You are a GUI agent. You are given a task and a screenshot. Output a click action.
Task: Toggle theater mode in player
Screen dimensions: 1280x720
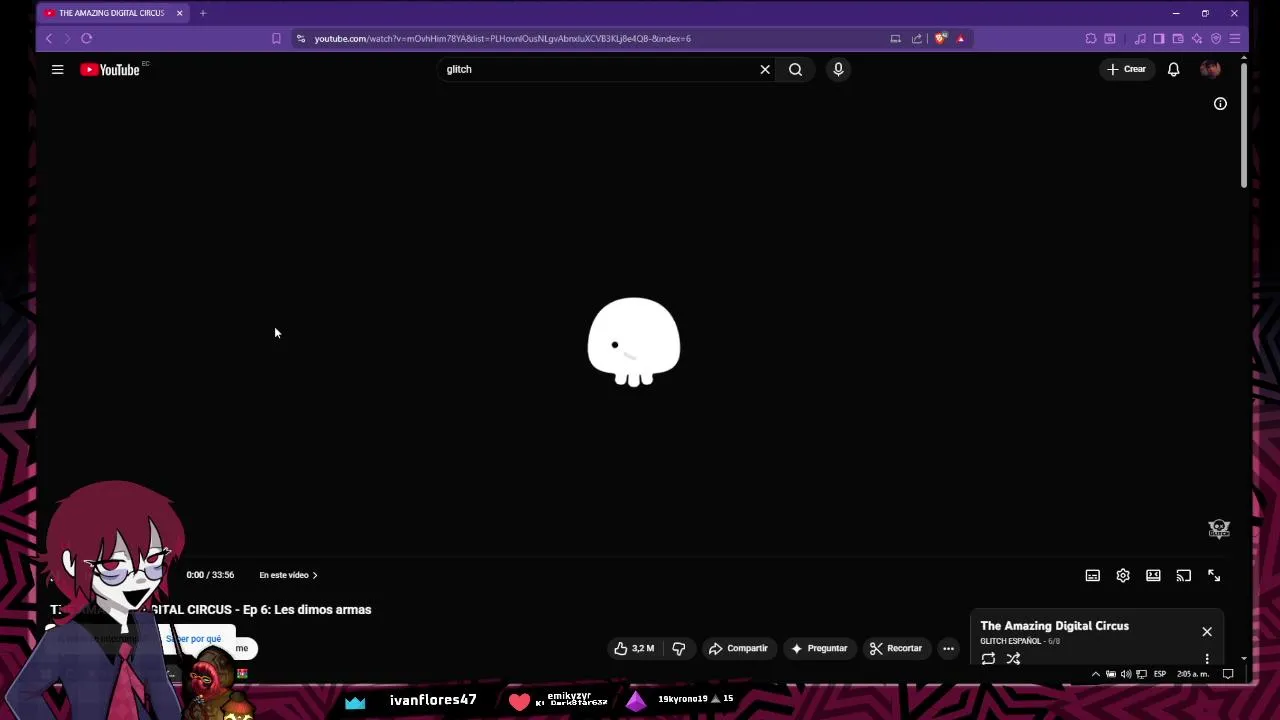click(x=1153, y=575)
